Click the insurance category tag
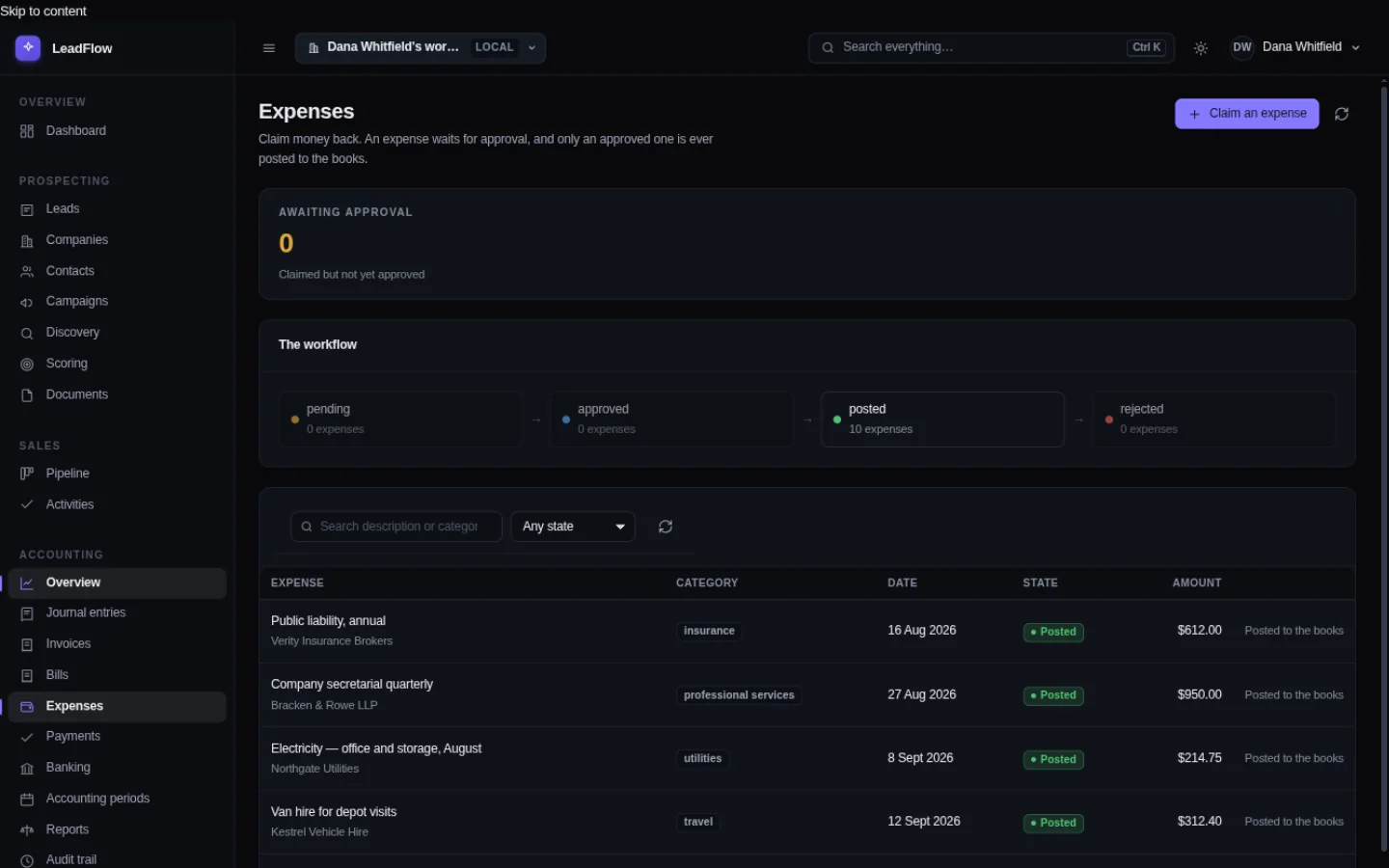 click(x=709, y=631)
